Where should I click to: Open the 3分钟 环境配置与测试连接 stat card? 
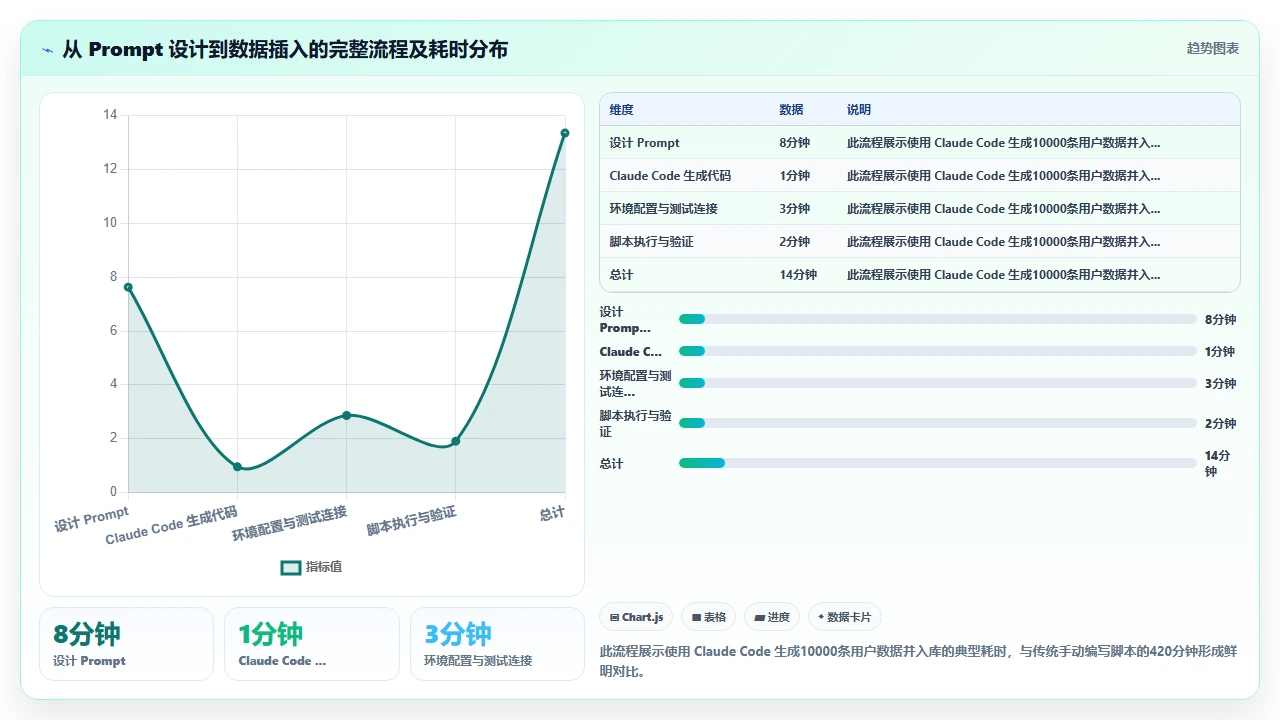pyautogui.click(x=497, y=644)
